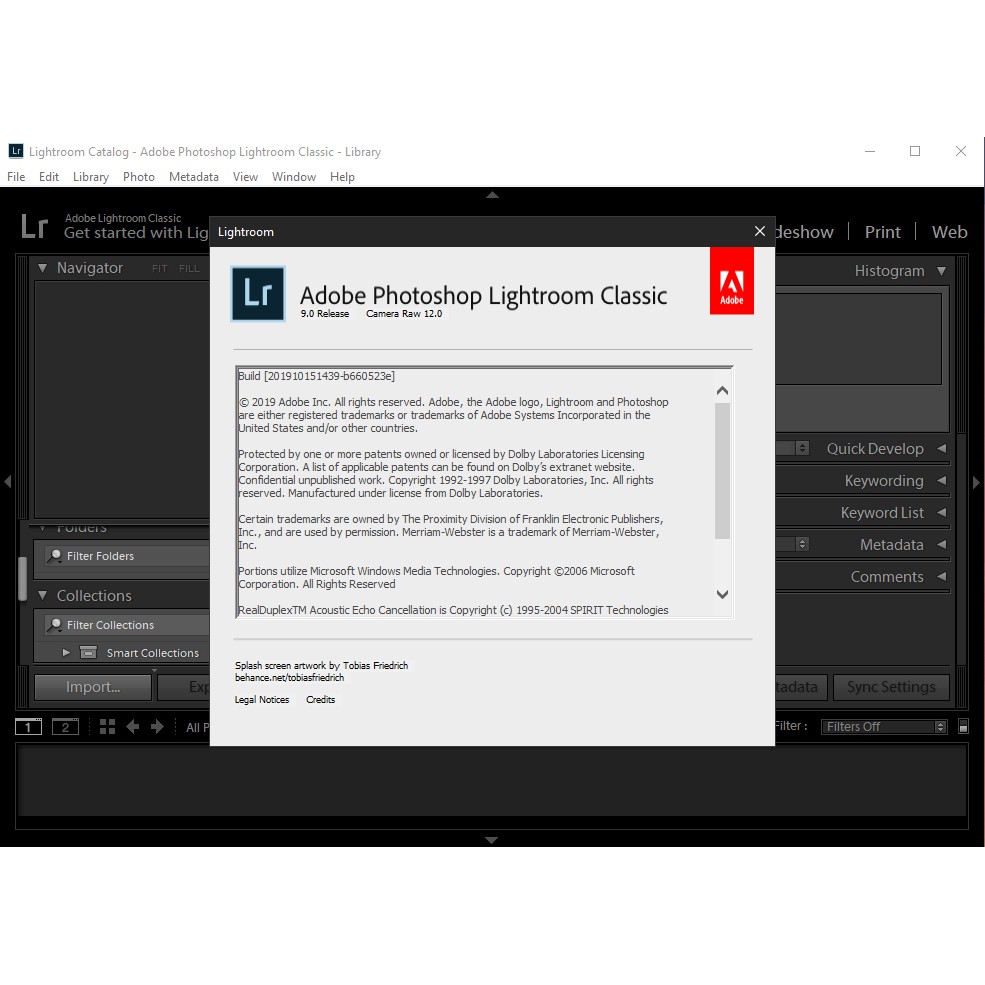
Task: Open the Metadata menu in the menu bar
Action: [194, 177]
